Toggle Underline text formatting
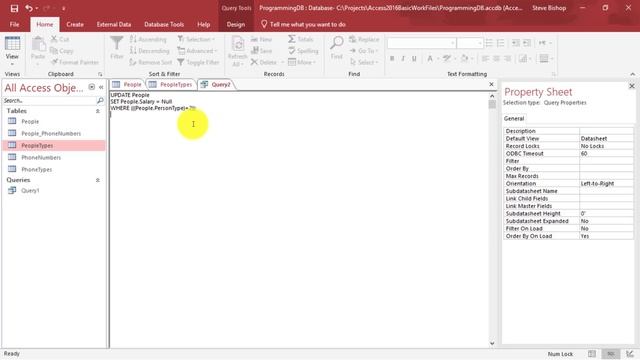The width and height of the screenshot is (640, 360). [x=414, y=59]
